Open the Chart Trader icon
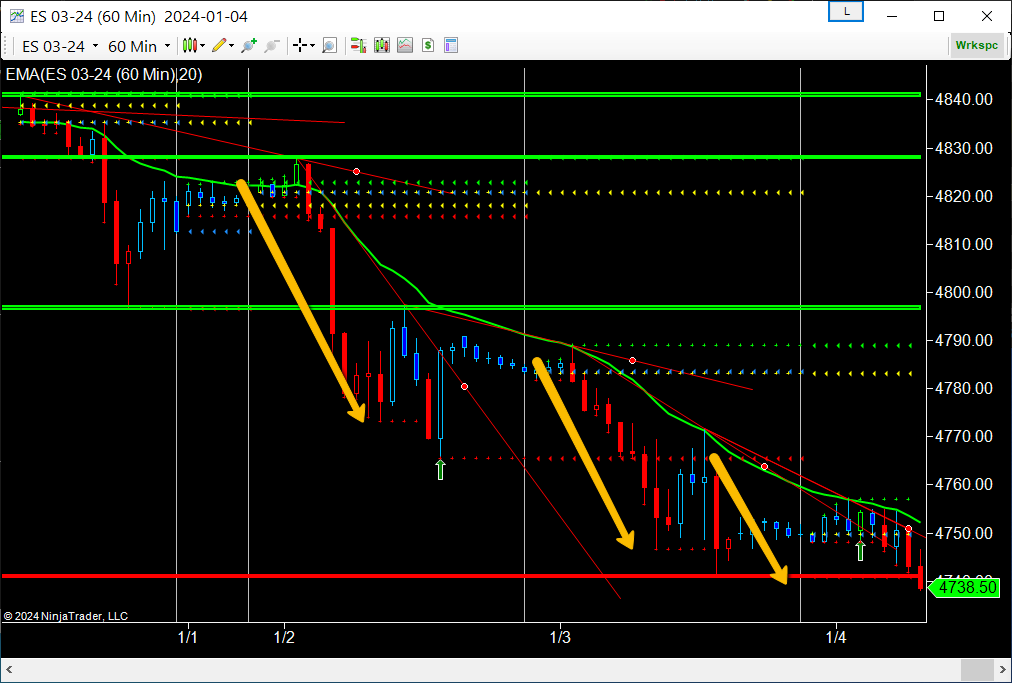1012x683 pixels. coord(358,45)
